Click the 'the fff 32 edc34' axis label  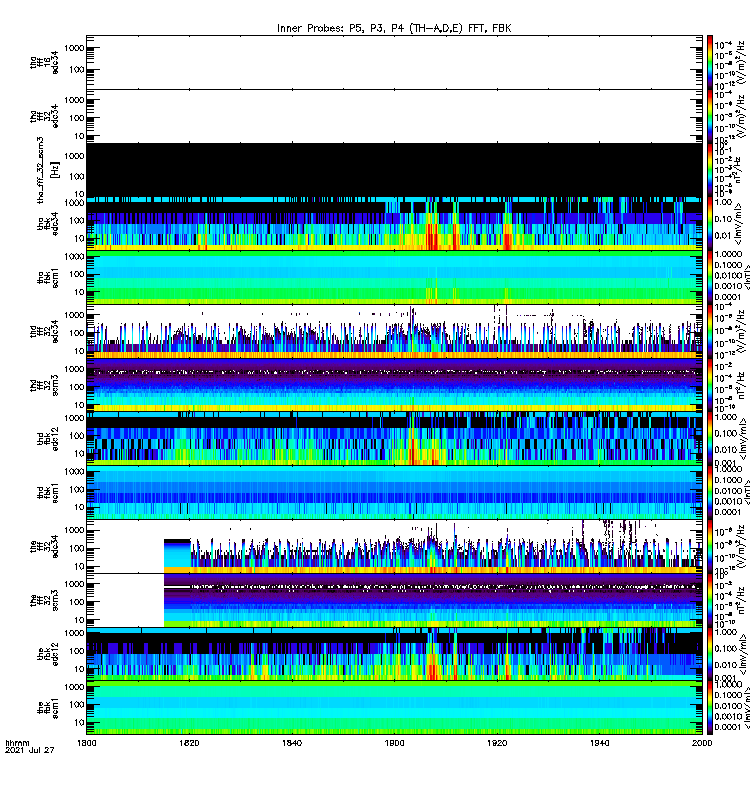tap(44, 547)
